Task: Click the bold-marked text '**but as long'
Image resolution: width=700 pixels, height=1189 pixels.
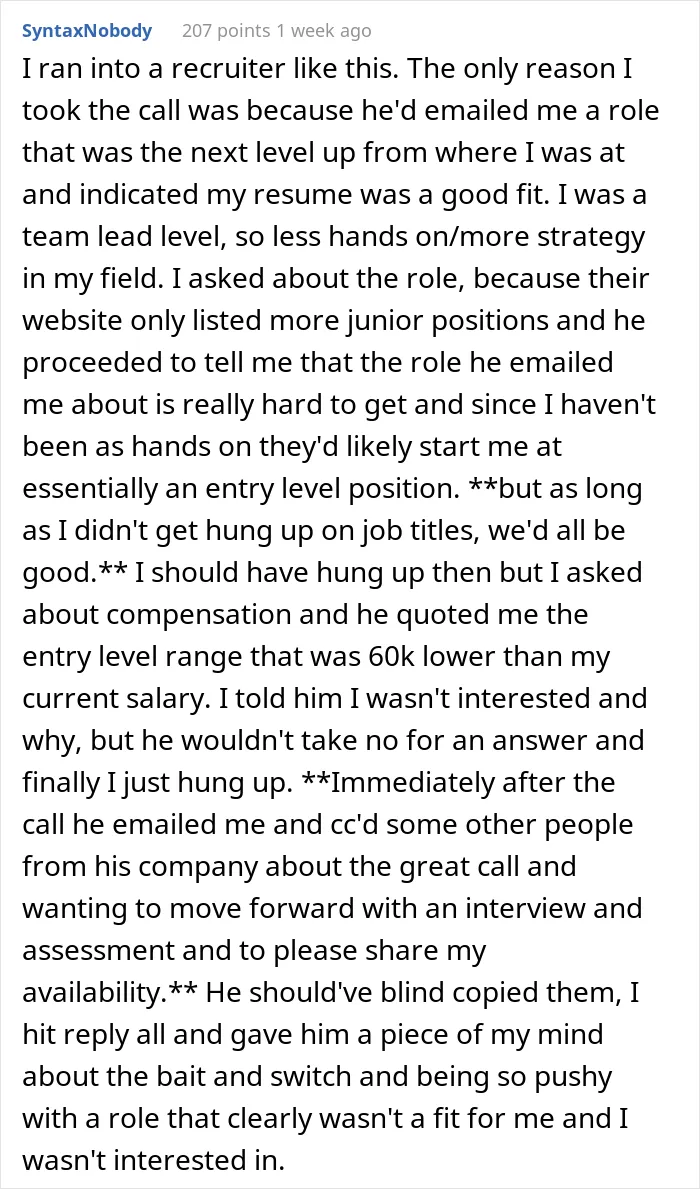Action: [554, 487]
